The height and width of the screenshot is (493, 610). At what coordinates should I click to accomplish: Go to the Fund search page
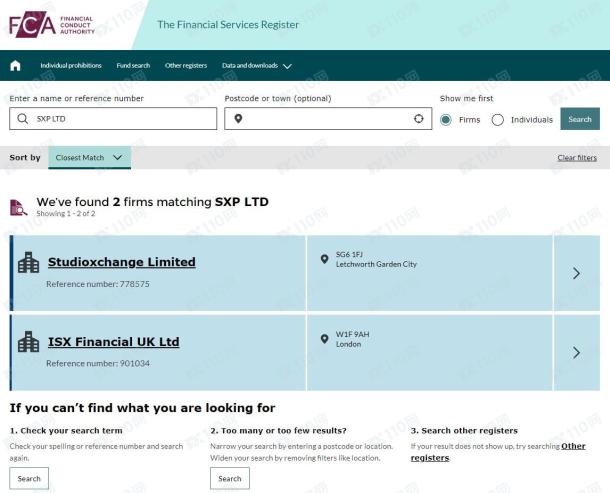coord(133,65)
